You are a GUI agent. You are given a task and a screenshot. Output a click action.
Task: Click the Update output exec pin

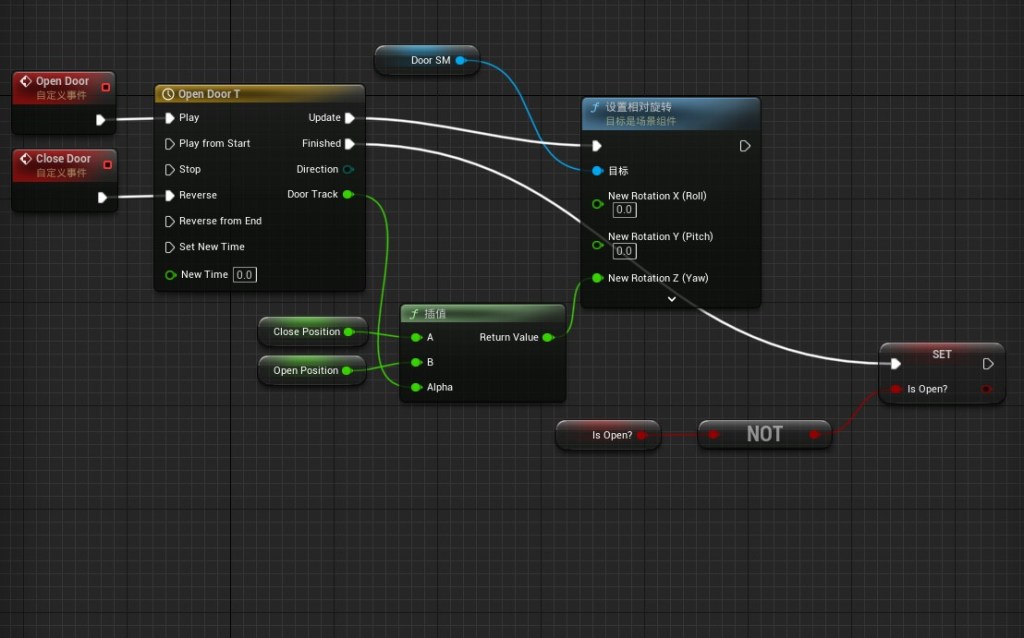(349, 118)
